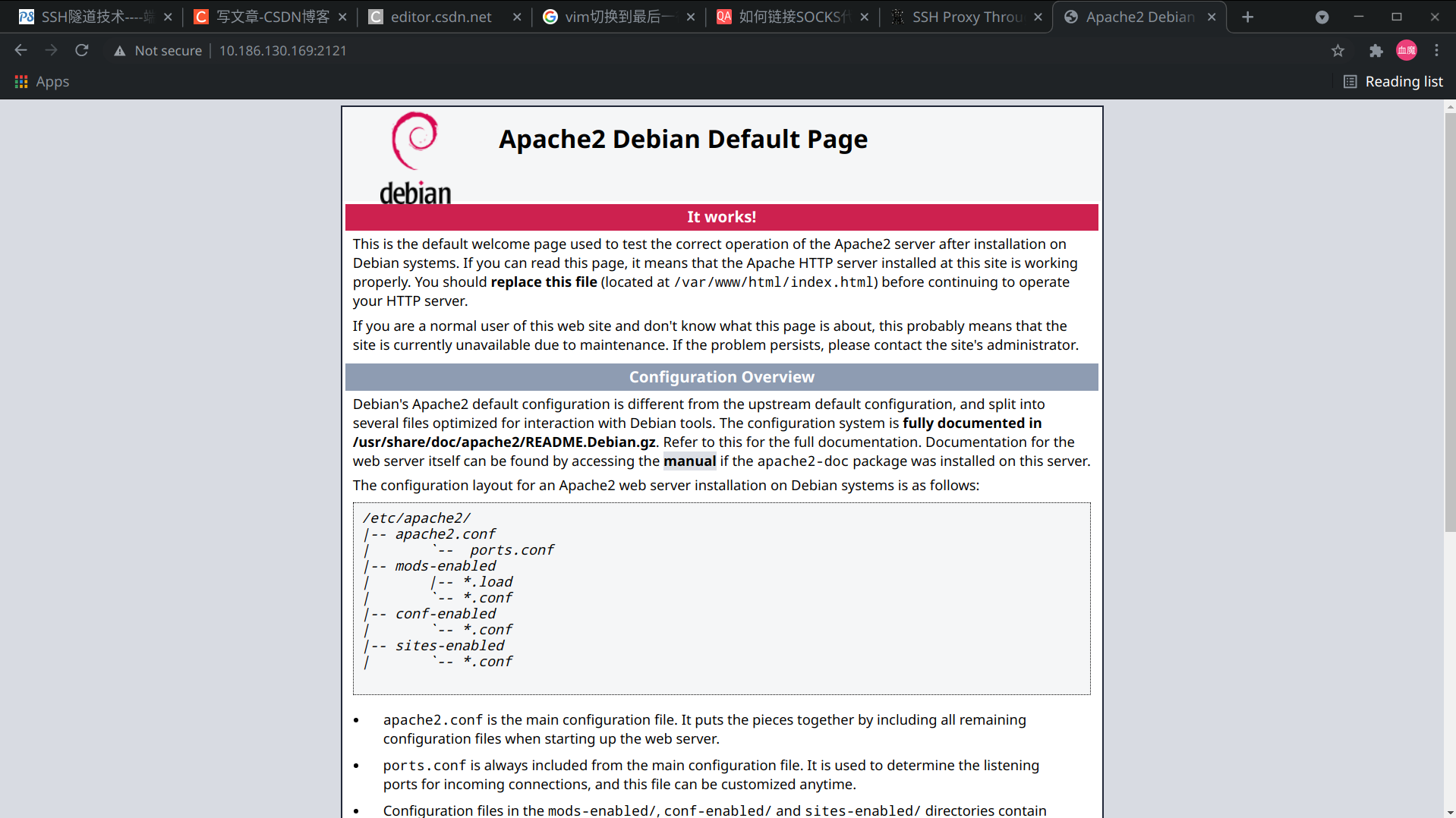The height and width of the screenshot is (818, 1456).
Task: Close the Apache2 Debian tab
Action: pyautogui.click(x=1212, y=17)
